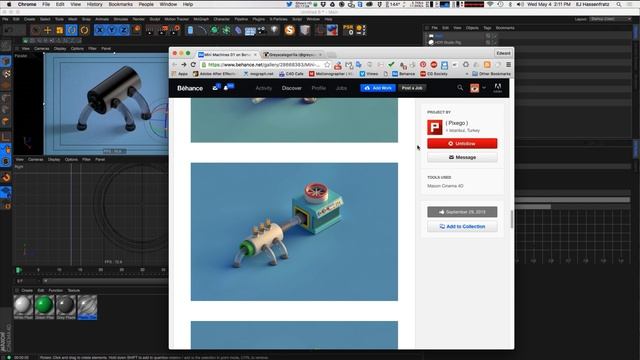
Task: Select the checkerboard texture mode in left palette
Action: click(x=7, y=73)
